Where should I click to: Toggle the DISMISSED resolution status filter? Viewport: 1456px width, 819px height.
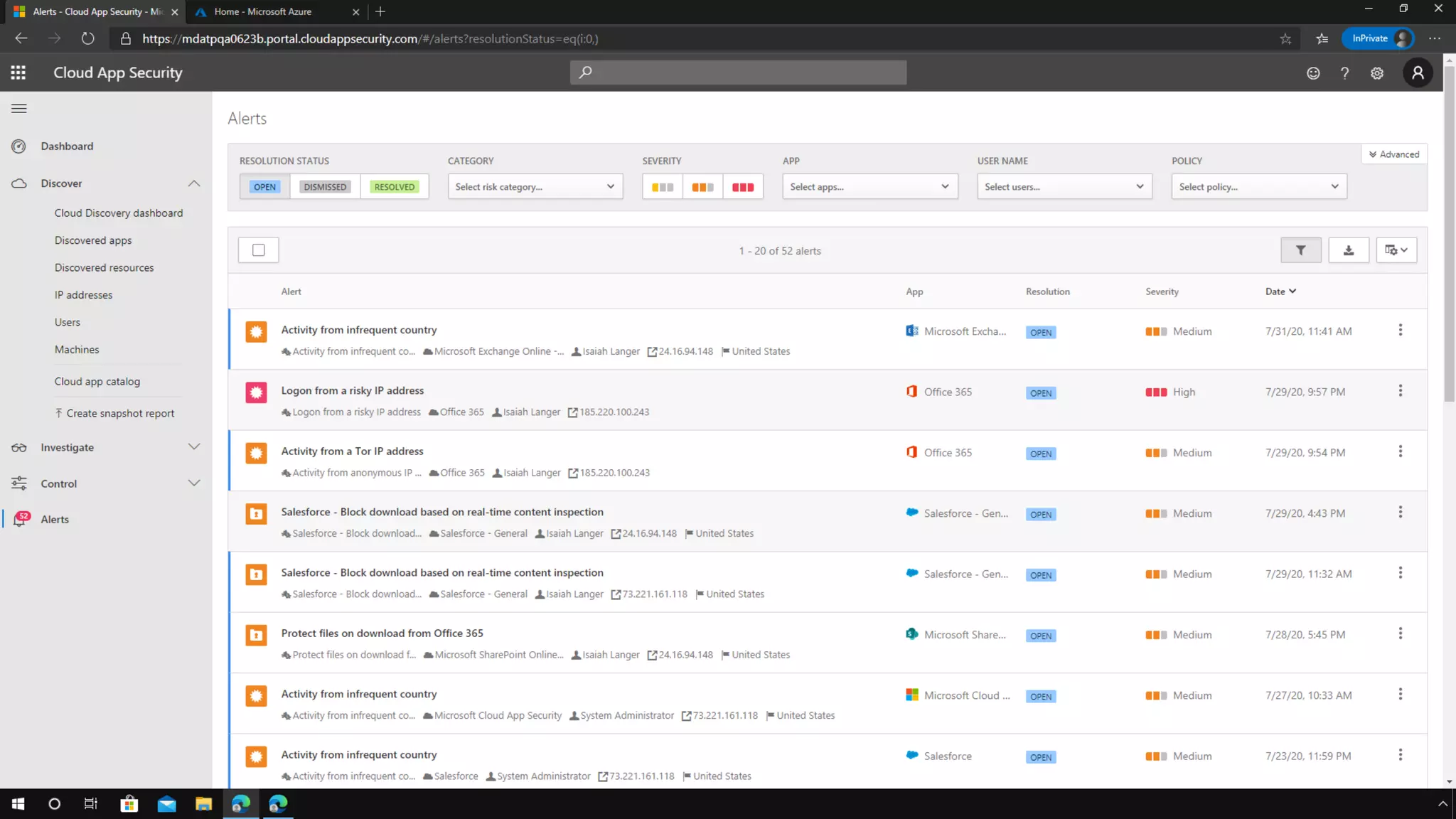[x=325, y=187]
